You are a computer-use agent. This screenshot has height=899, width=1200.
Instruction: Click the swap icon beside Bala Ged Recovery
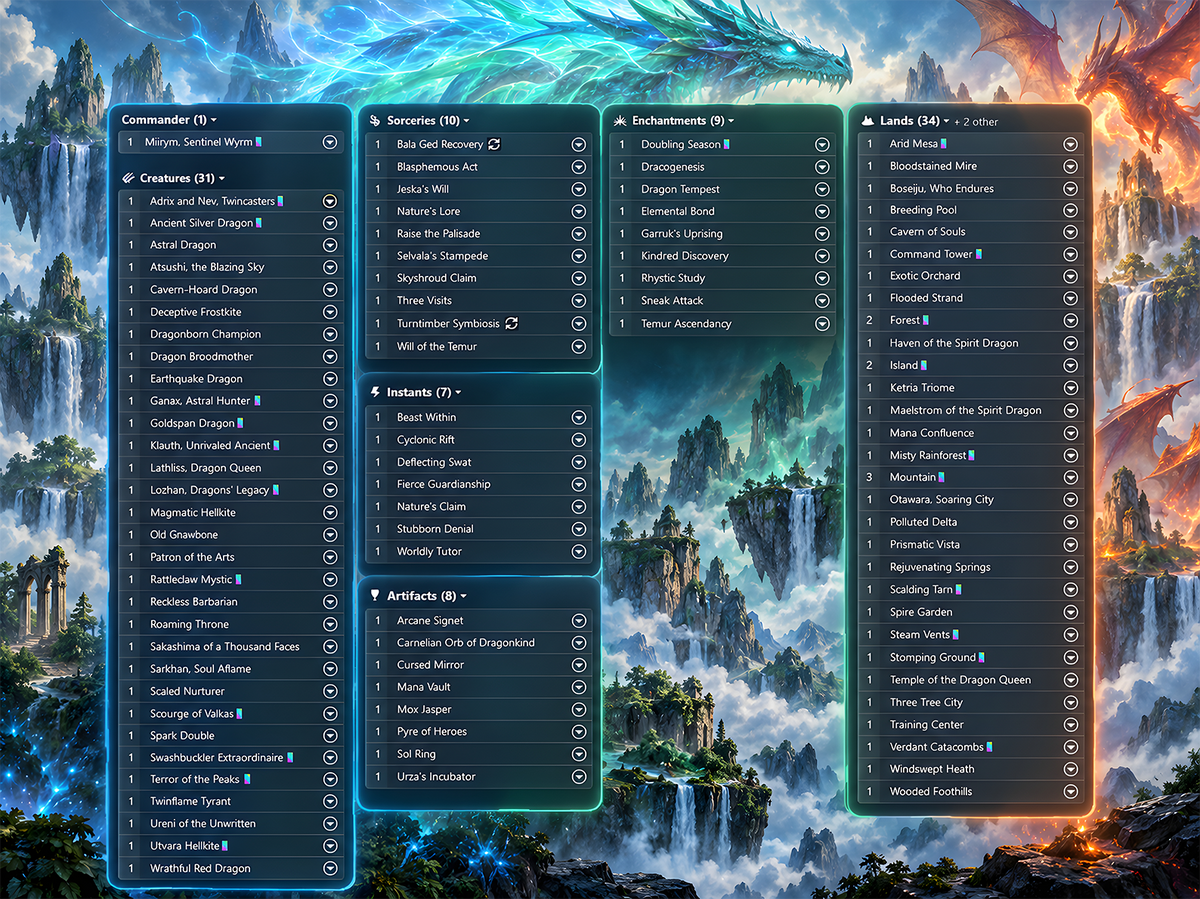(494, 145)
